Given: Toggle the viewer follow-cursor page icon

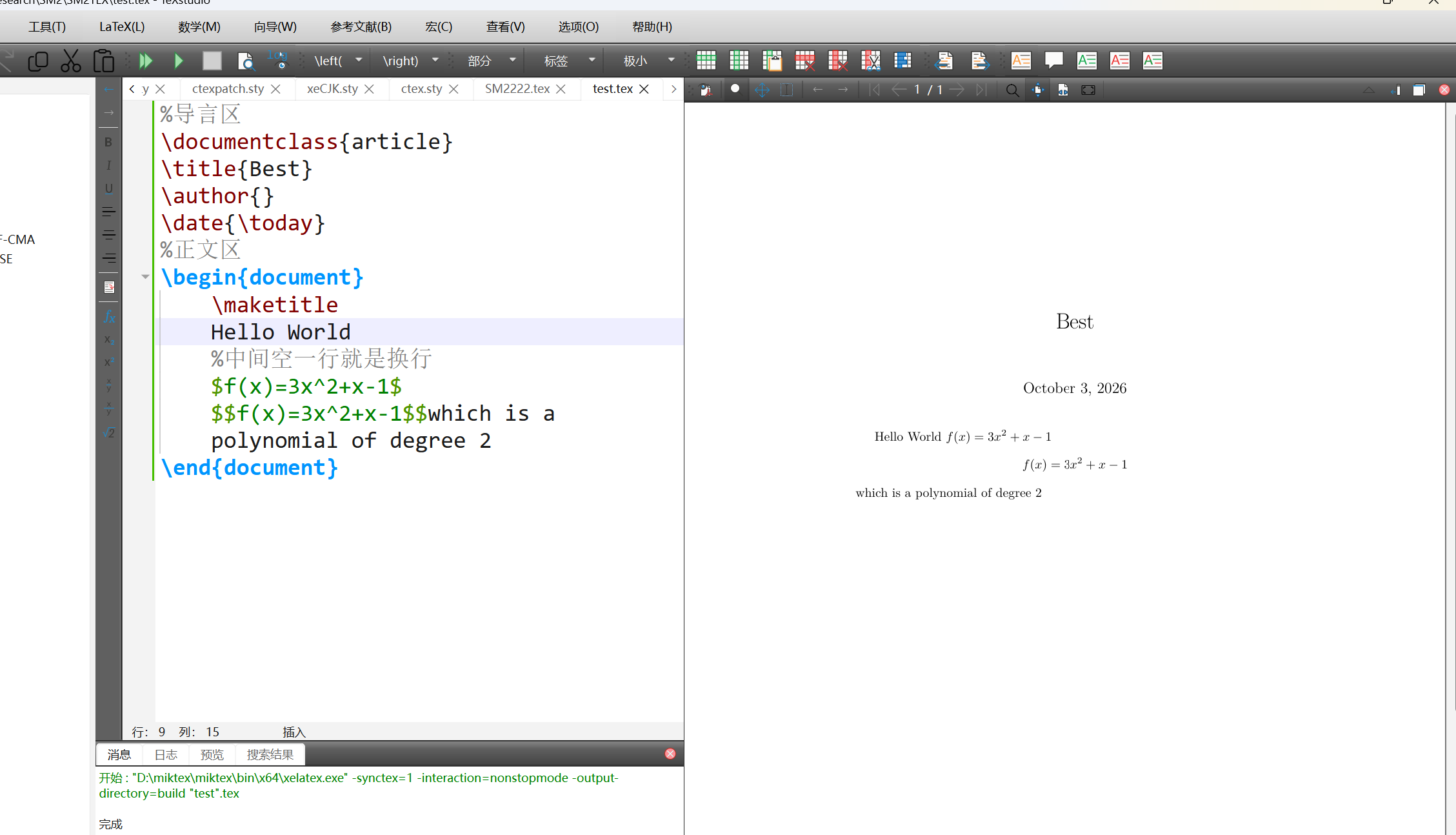Looking at the screenshot, I should (x=1038, y=90).
